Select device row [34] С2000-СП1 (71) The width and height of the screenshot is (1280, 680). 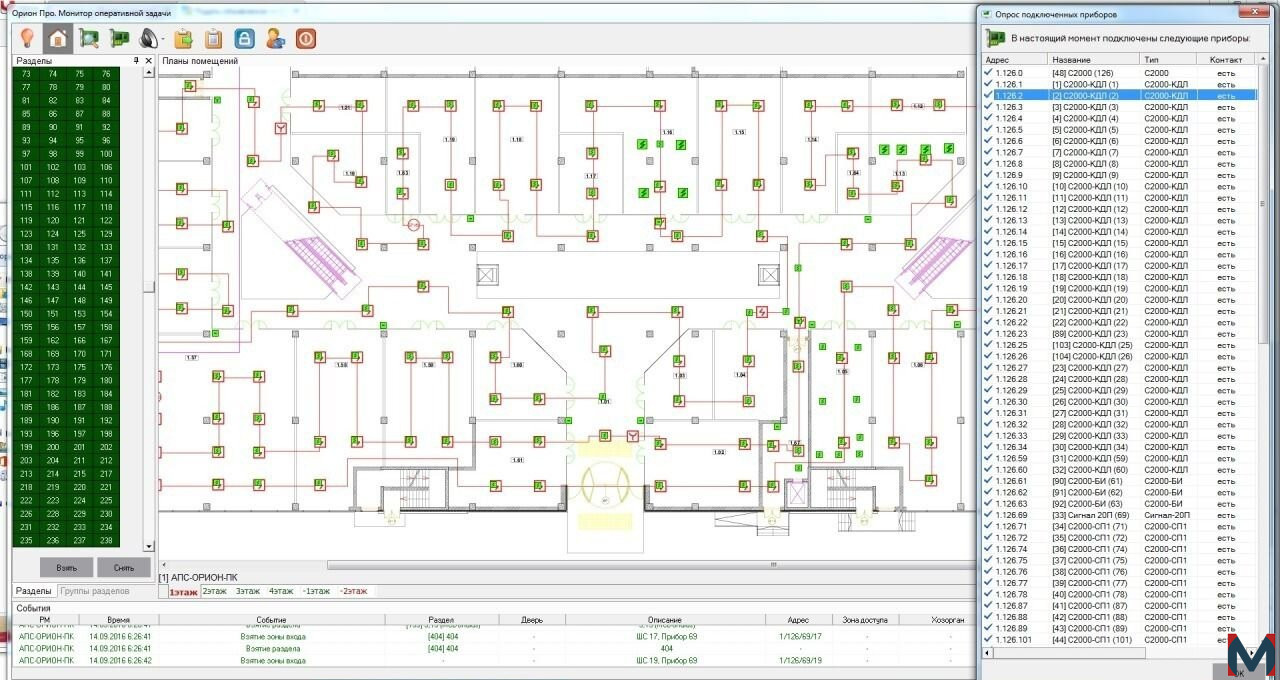click(x=1120, y=526)
